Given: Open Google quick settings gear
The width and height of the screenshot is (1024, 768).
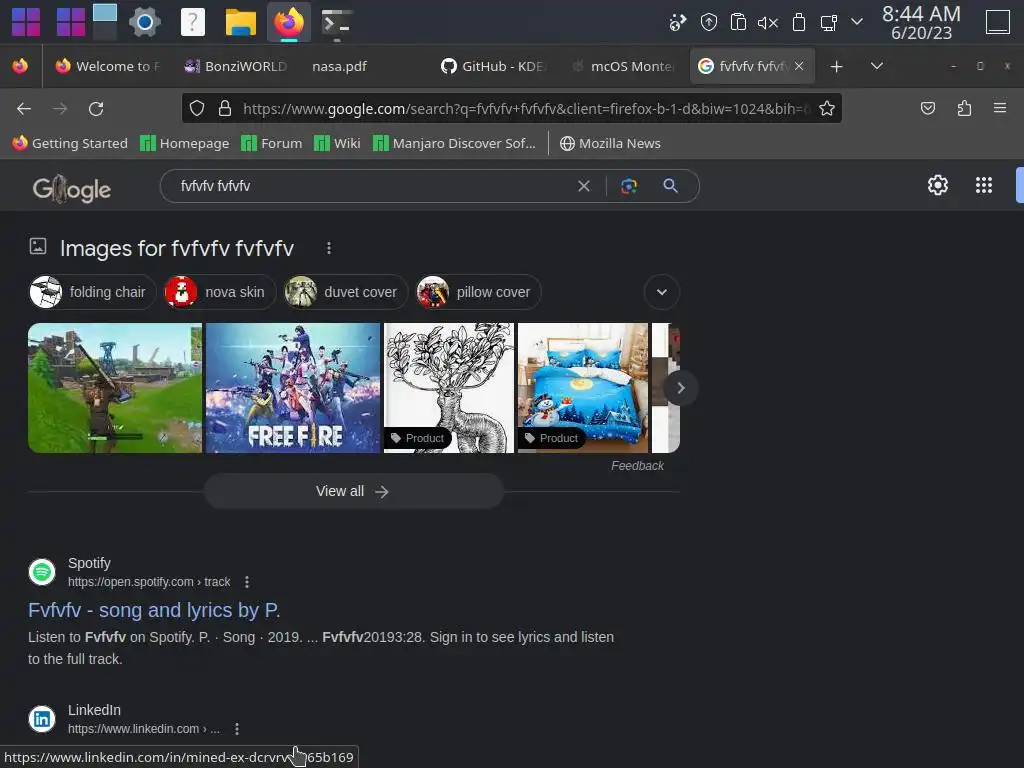Looking at the screenshot, I should 938,185.
